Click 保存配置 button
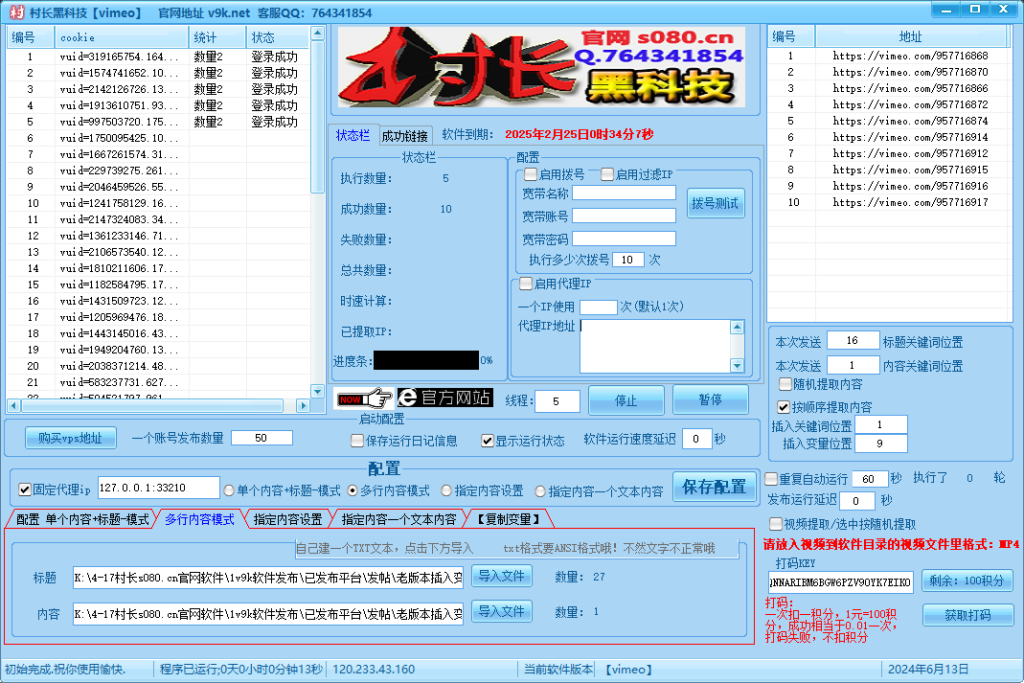 (714, 487)
